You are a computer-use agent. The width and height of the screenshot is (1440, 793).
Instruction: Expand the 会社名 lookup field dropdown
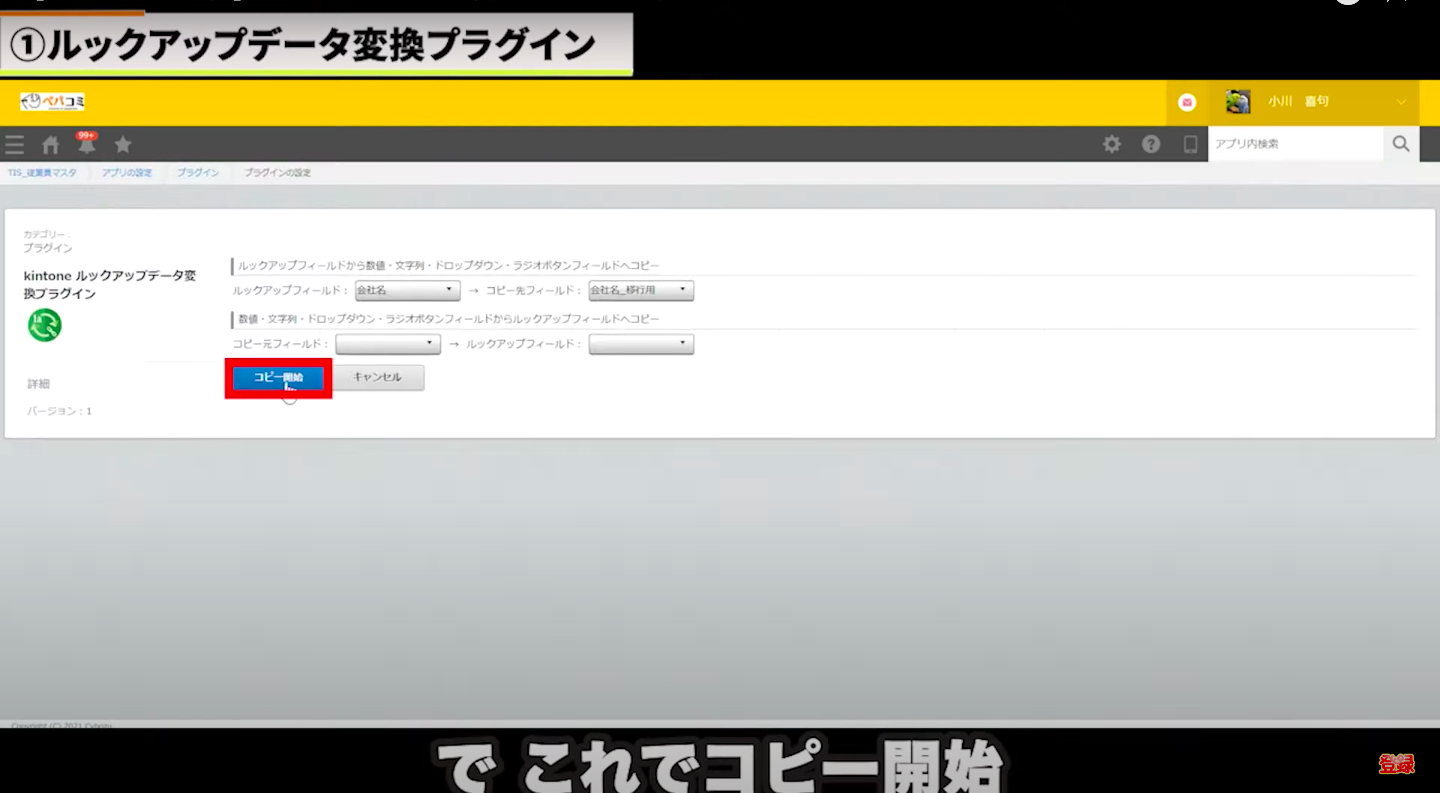[406, 290]
